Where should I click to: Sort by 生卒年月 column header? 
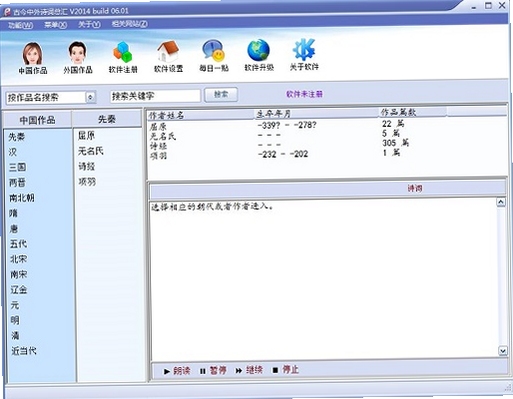[317, 114]
